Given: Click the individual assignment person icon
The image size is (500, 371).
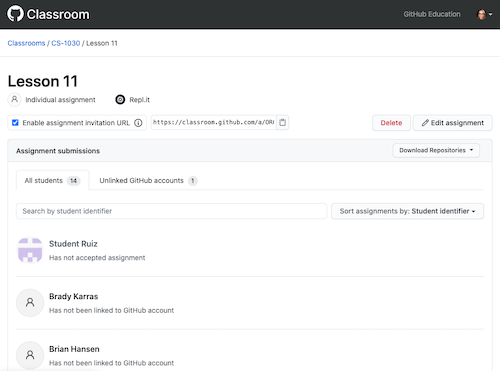Looking at the screenshot, I should click(14, 99).
